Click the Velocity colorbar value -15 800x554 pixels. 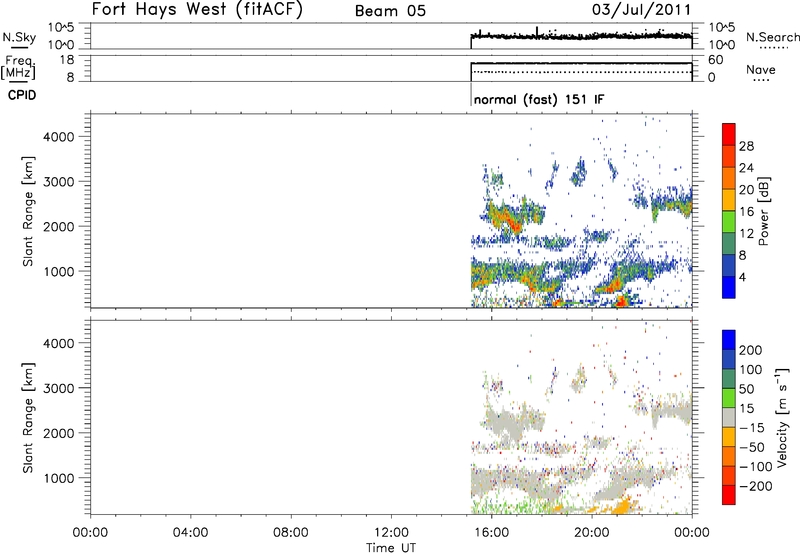(x=753, y=428)
